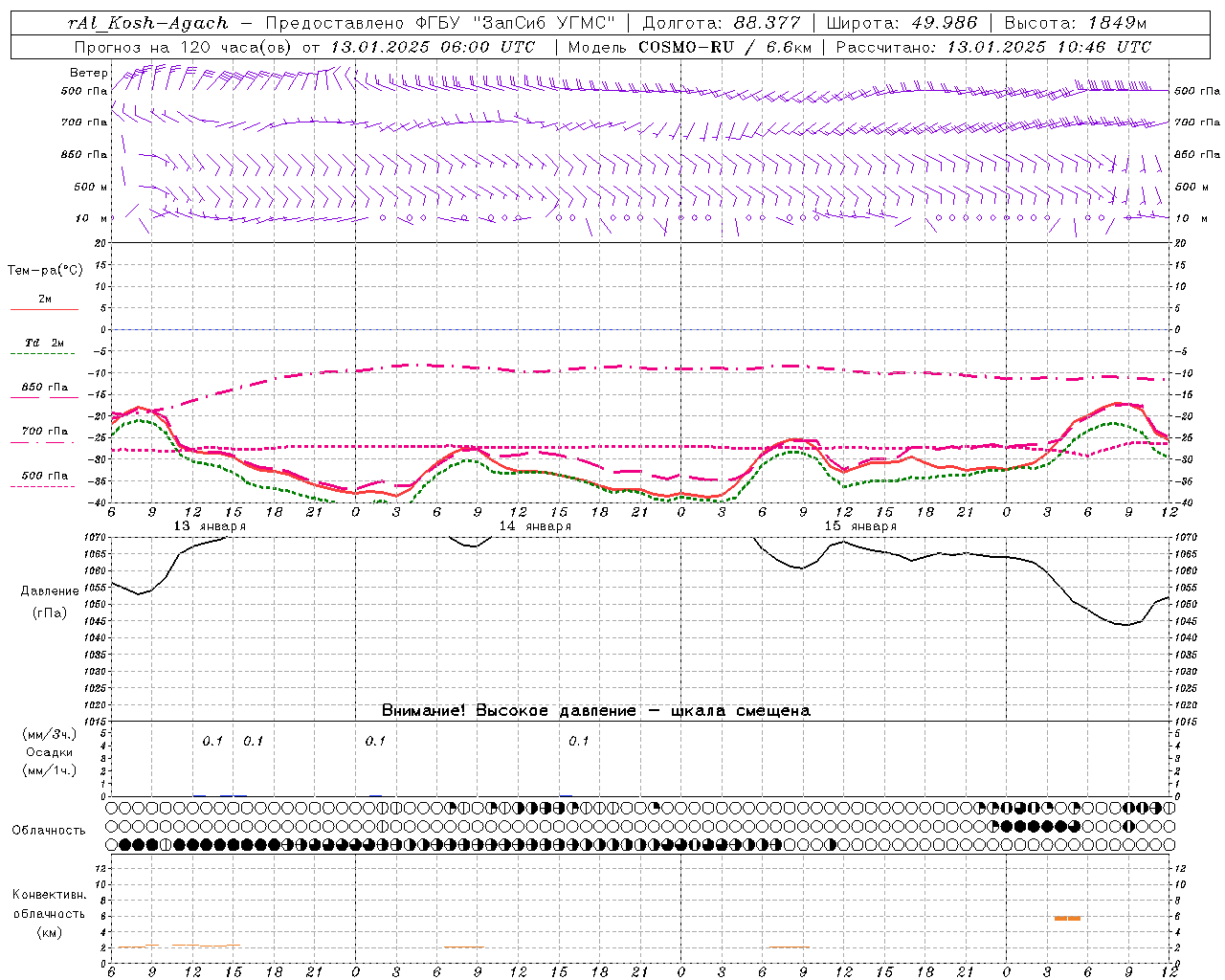
Task: Click the '14 января' date label
Action: coord(535,526)
